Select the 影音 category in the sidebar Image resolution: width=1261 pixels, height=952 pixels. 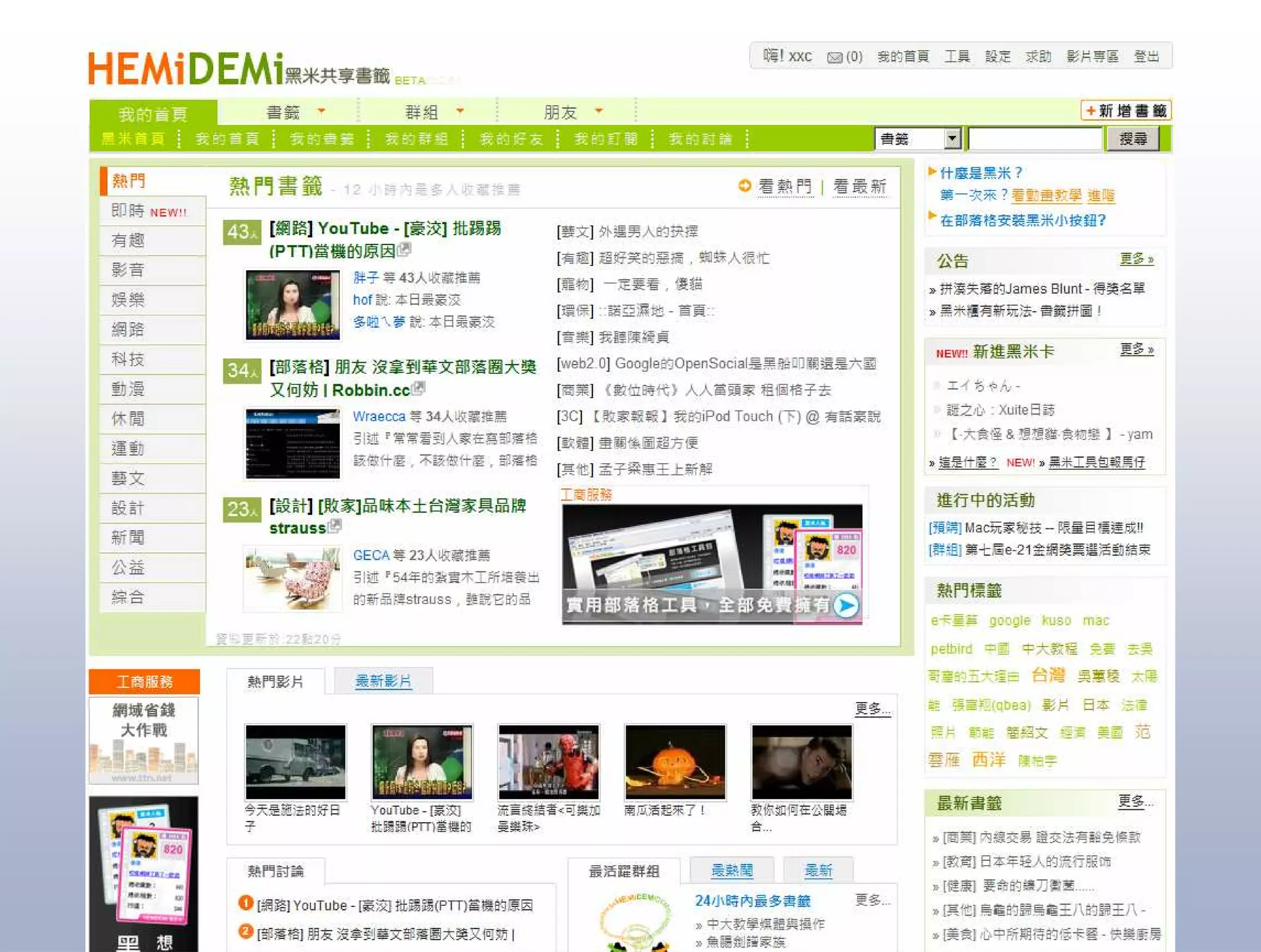[153, 270]
